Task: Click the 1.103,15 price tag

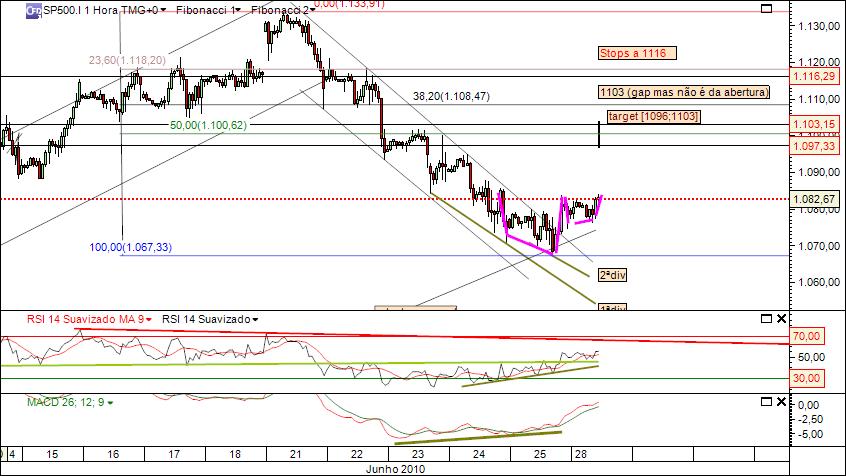Action: (814, 124)
